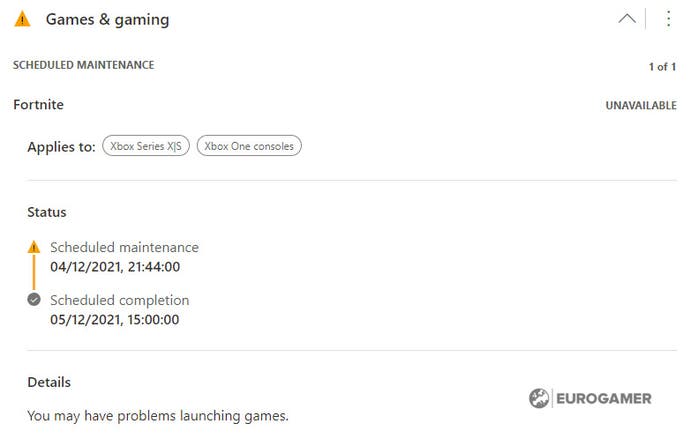Select the Xbox One consoles platform tag
690x446 pixels.
point(249,146)
